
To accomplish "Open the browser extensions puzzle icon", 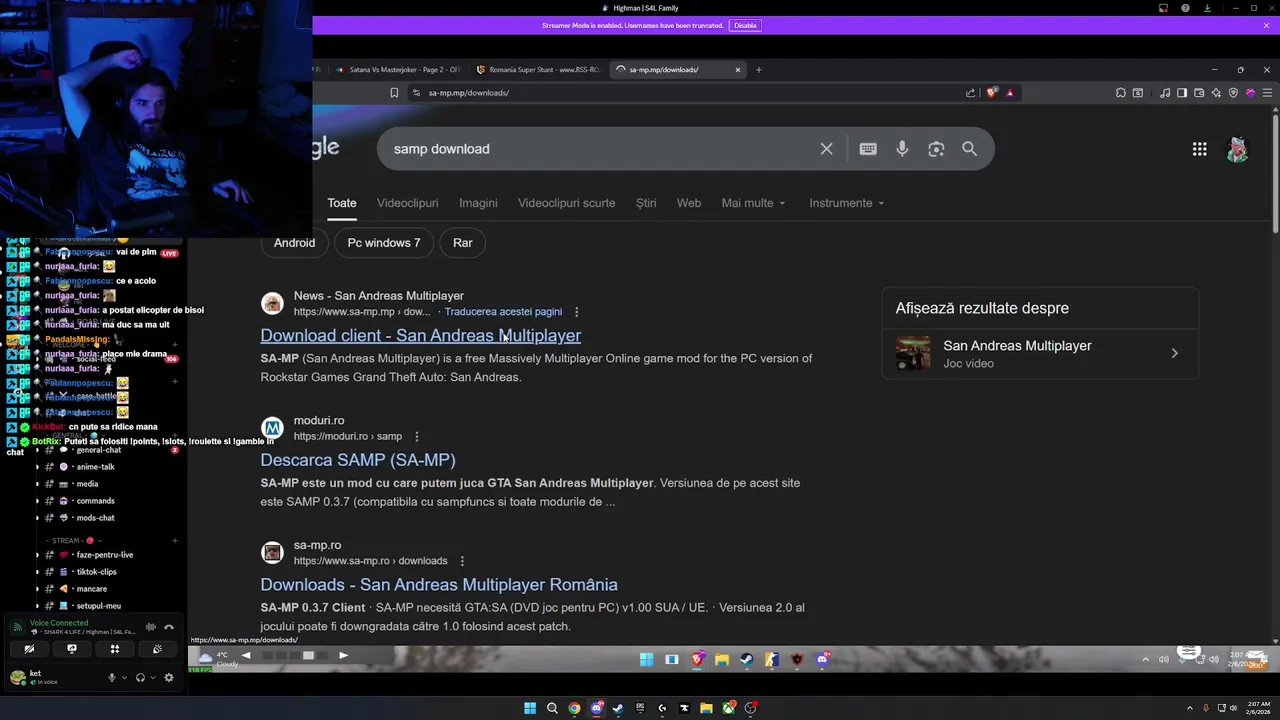I will pyautogui.click(x=1120, y=93).
